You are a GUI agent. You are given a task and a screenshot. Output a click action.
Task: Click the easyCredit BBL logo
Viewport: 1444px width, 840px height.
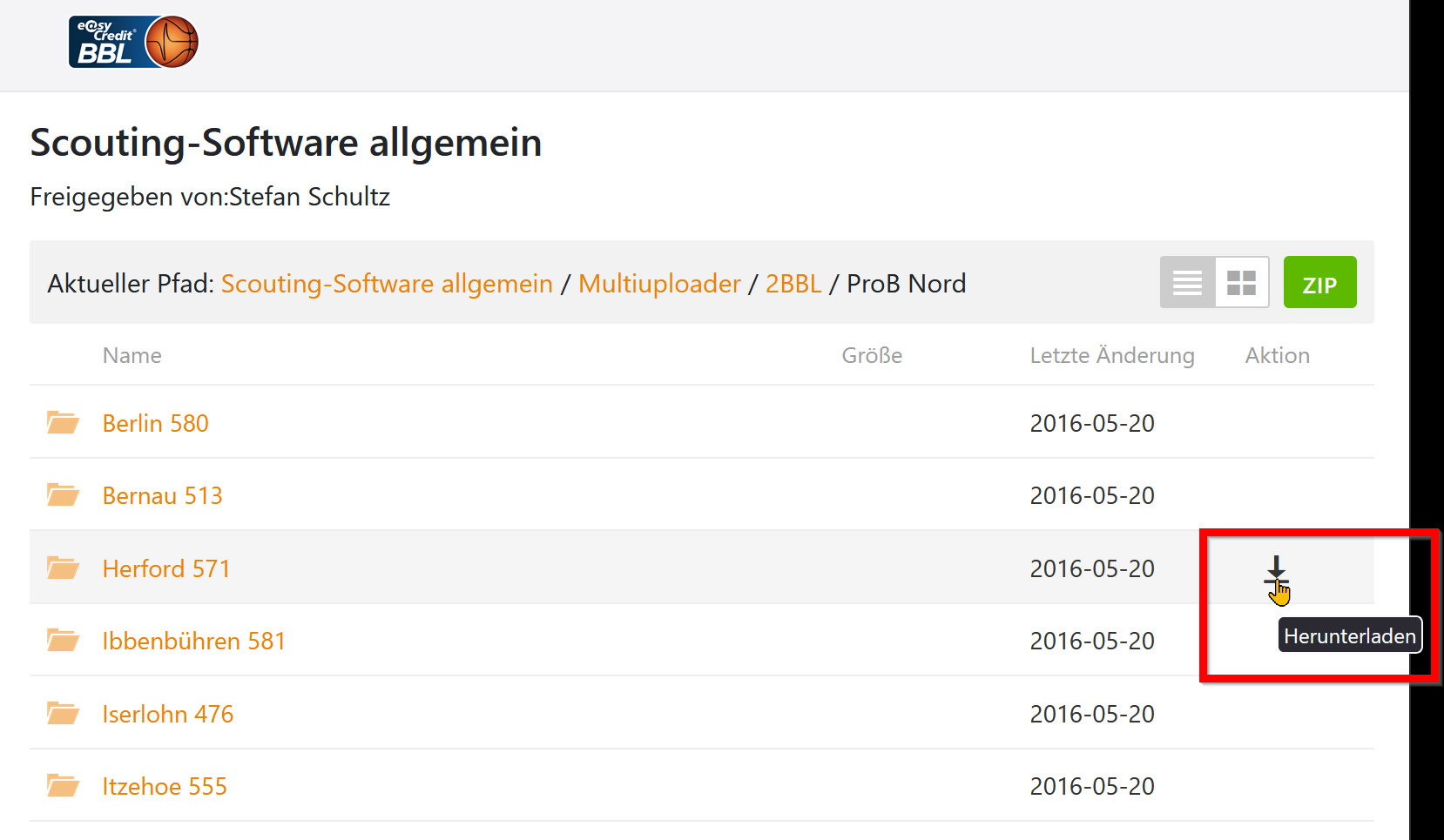pyautogui.click(x=133, y=42)
